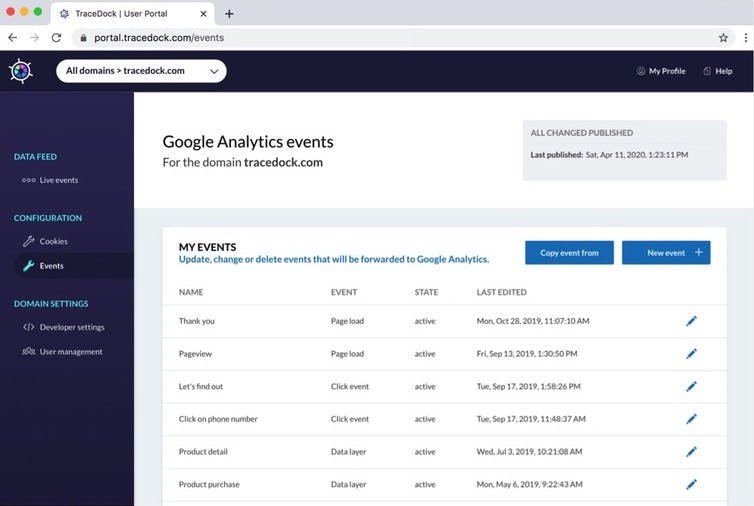This screenshot has height=506, width=754.
Task: Bookmark this page with star icon
Action: tap(723, 37)
